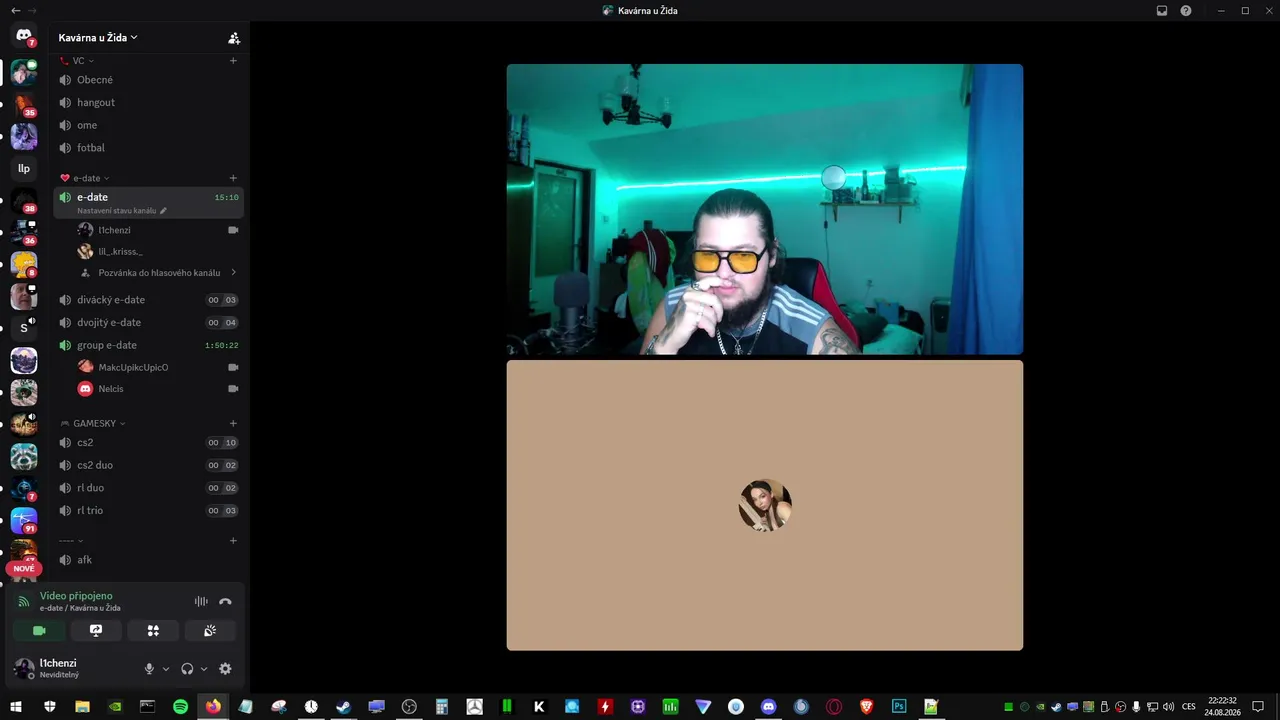Open the voice channel invite chevron row

(x=158, y=272)
